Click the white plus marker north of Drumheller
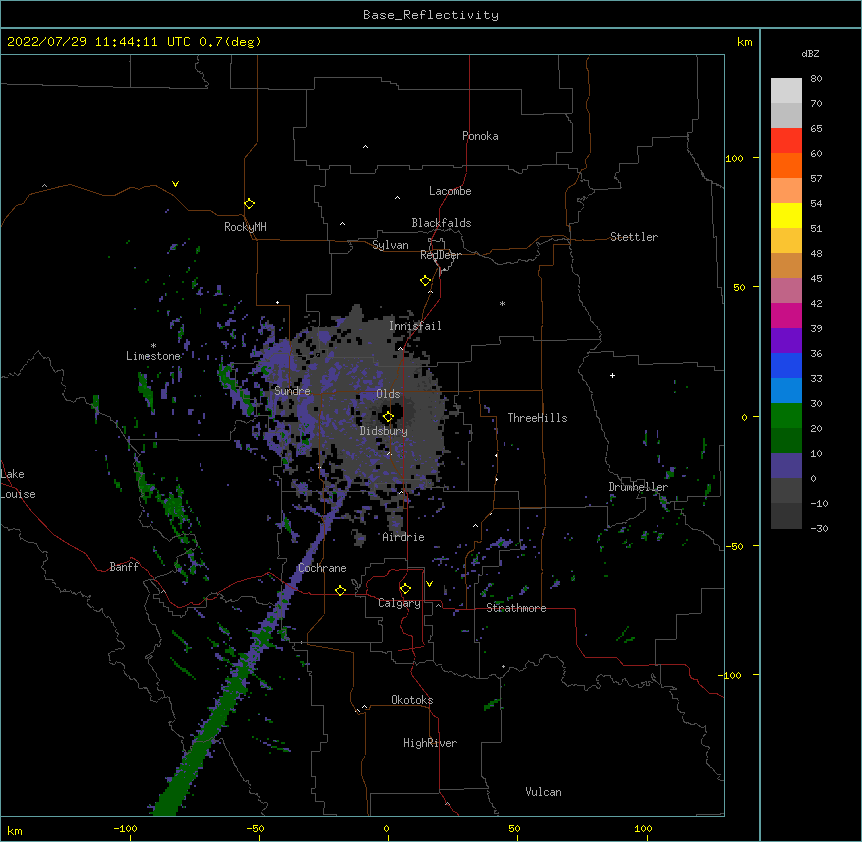The width and height of the screenshot is (862, 842). click(x=612, y=375)
